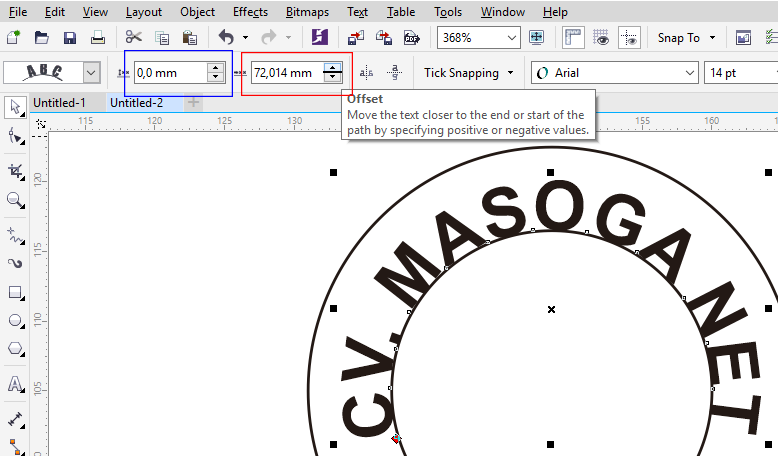Open the redo history dropdown arrow

pyautogui.click(x=288, y=38)
